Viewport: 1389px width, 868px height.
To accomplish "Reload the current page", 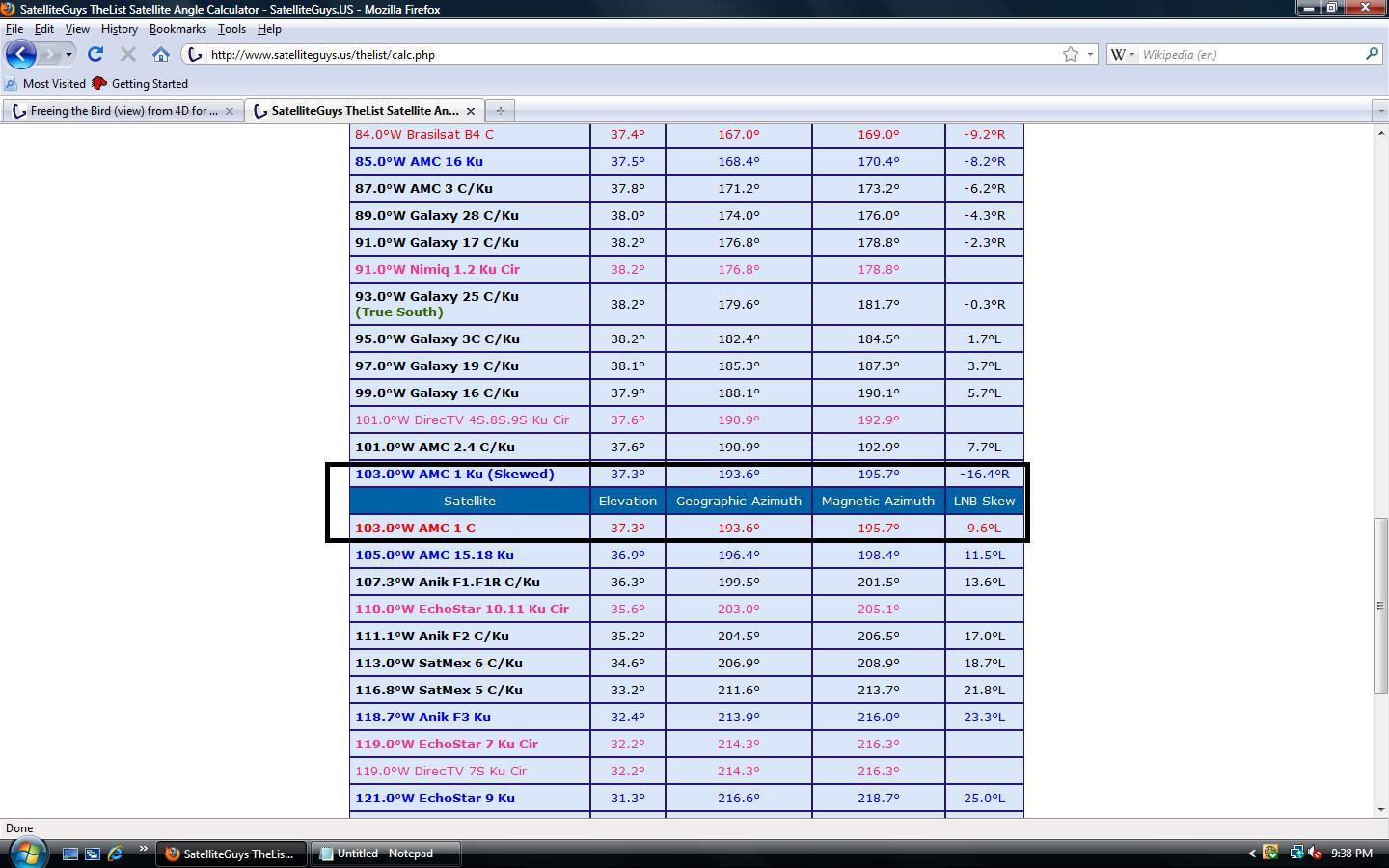I will point(95,55).
